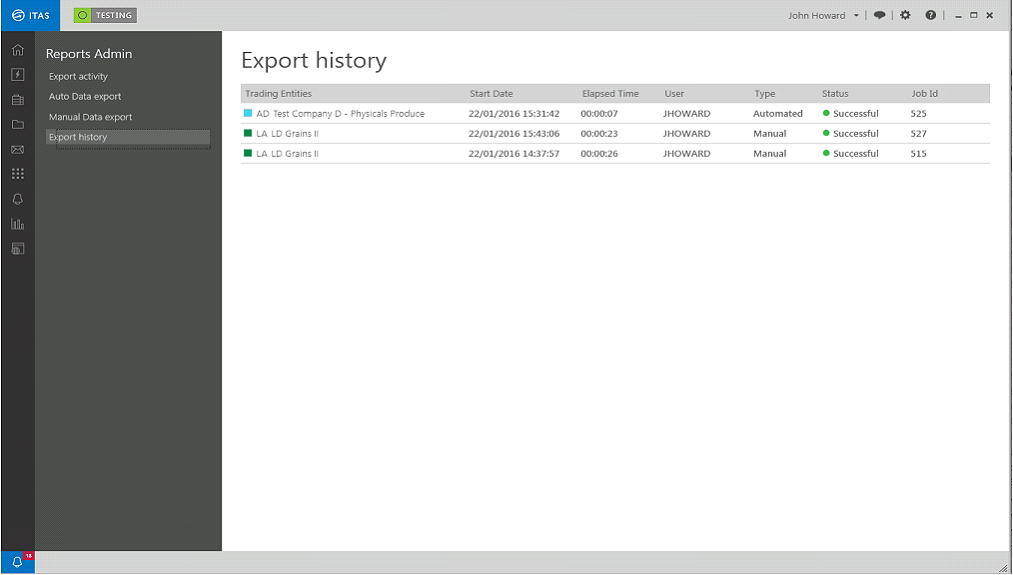Click the ITAS logo button

[x=30, y=16]
